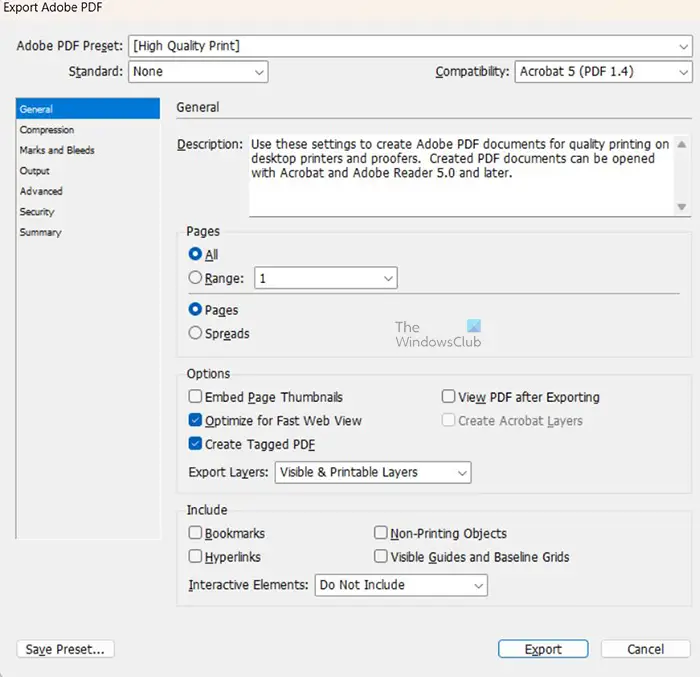Click the Export button
The height and width of the screenshot is (677, 700).
[543, 649]
